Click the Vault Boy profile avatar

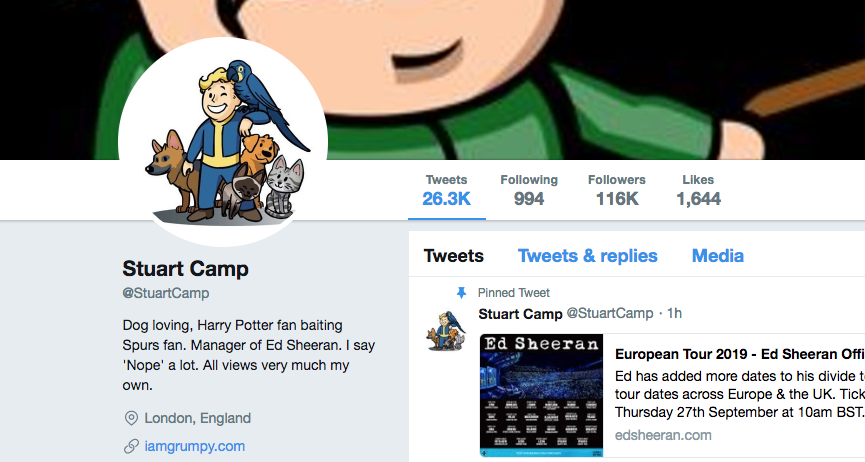coord(223,142)
